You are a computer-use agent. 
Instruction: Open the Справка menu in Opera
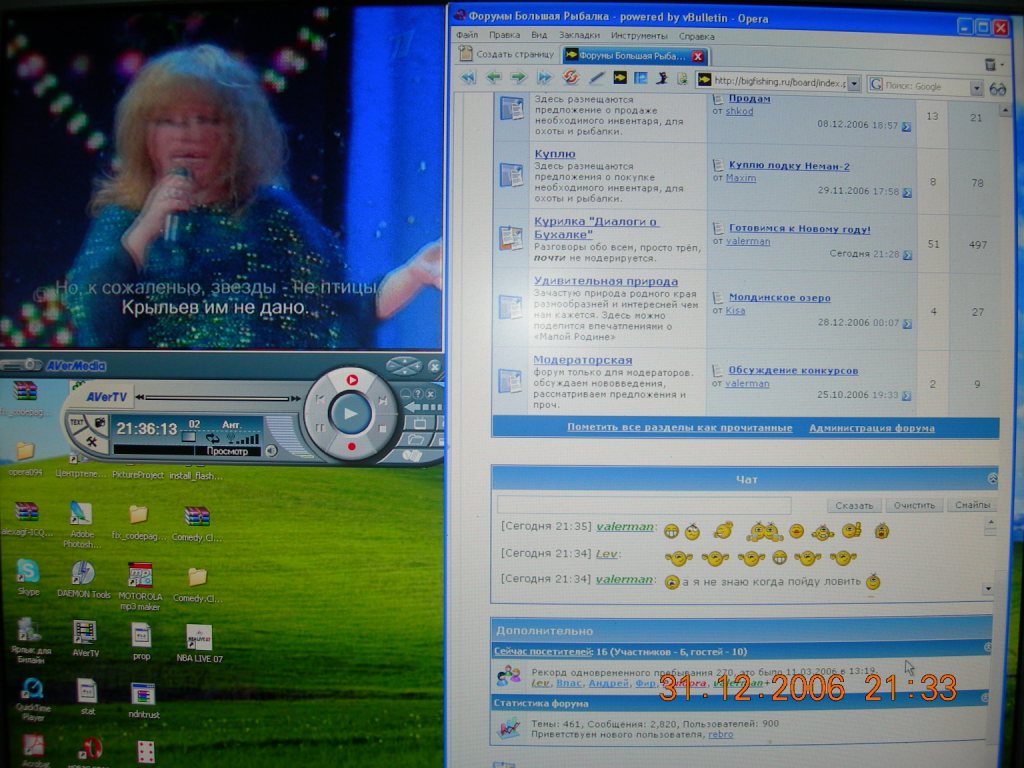(696, 37)
